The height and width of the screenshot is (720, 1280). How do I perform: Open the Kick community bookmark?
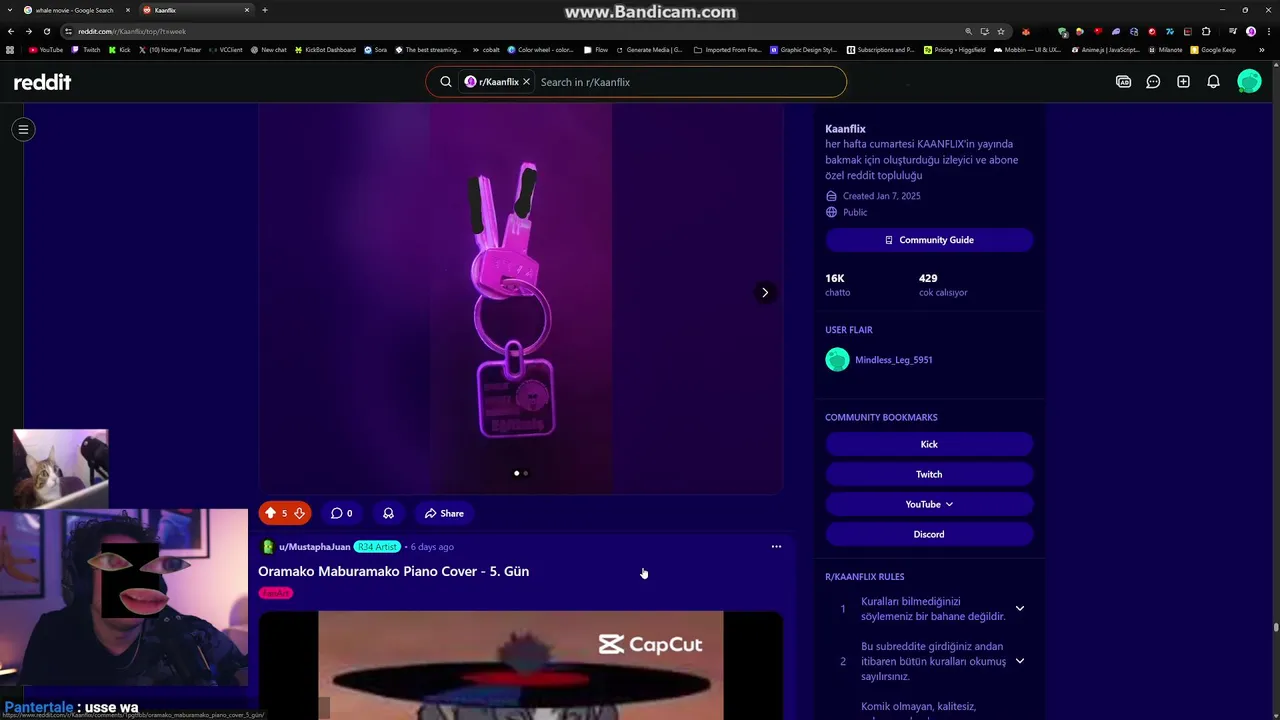click(929, 444)
